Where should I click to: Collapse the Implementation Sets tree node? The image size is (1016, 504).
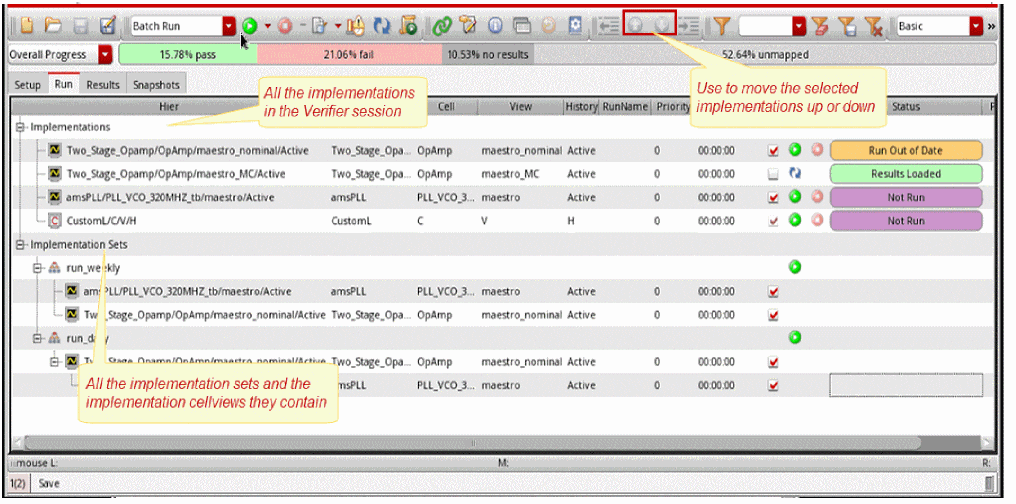click(21, 244)
